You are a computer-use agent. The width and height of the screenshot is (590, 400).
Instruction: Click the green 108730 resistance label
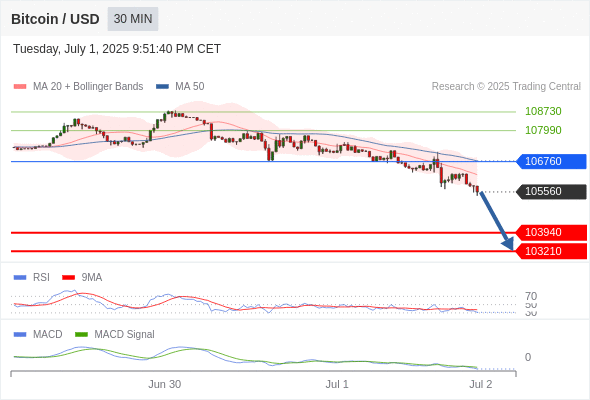pyautogui.click(x=543, y=111)
